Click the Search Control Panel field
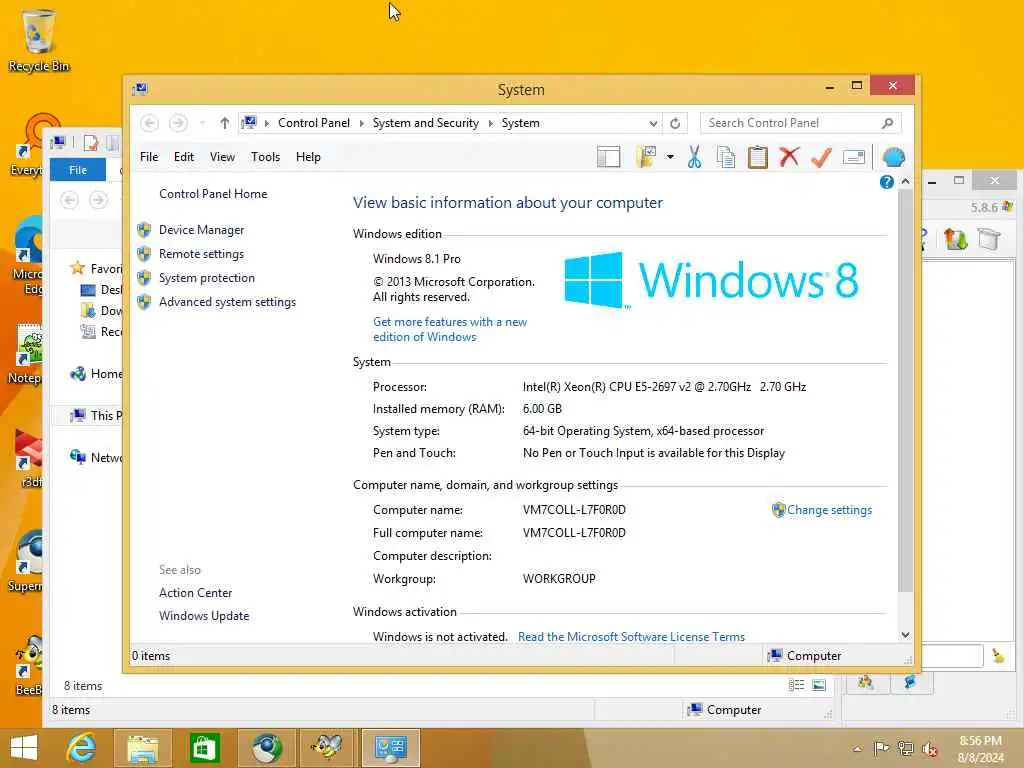 click(x=801, y=123)
